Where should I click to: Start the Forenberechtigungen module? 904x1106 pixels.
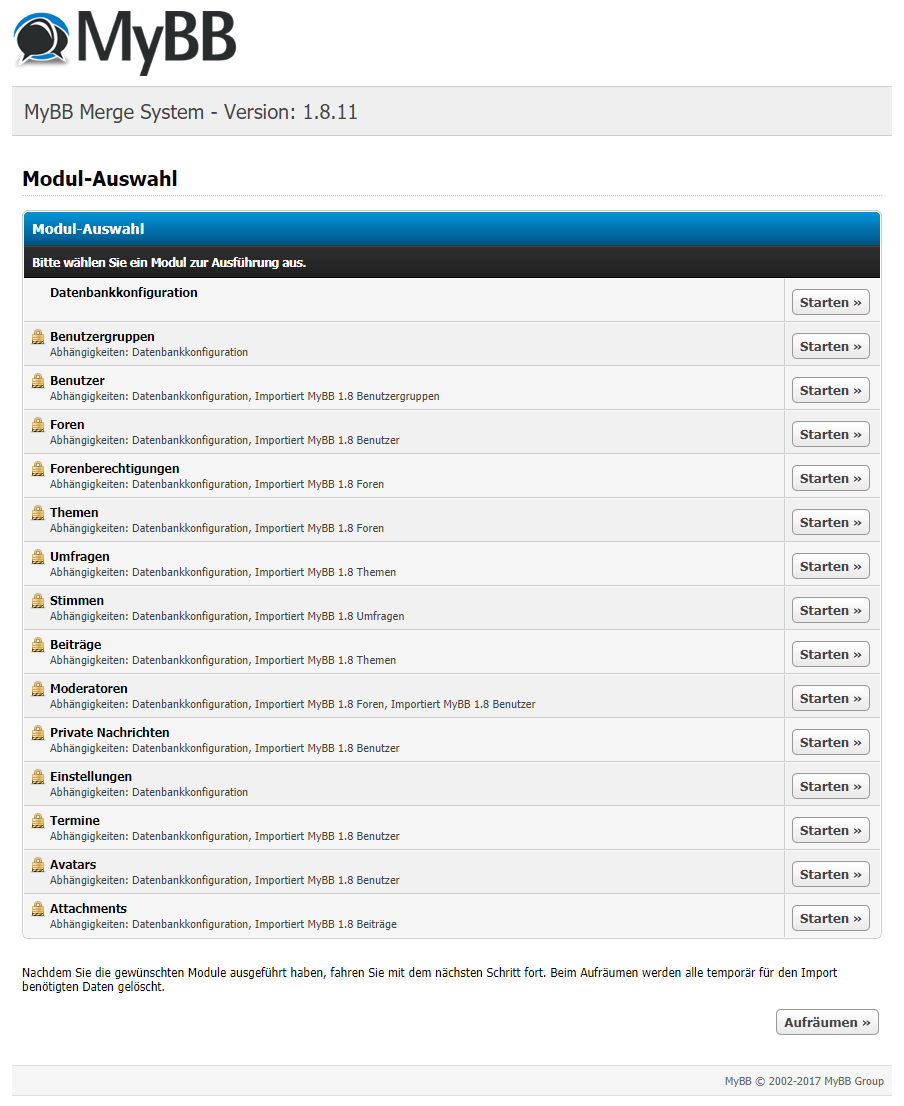coord(831,478)
